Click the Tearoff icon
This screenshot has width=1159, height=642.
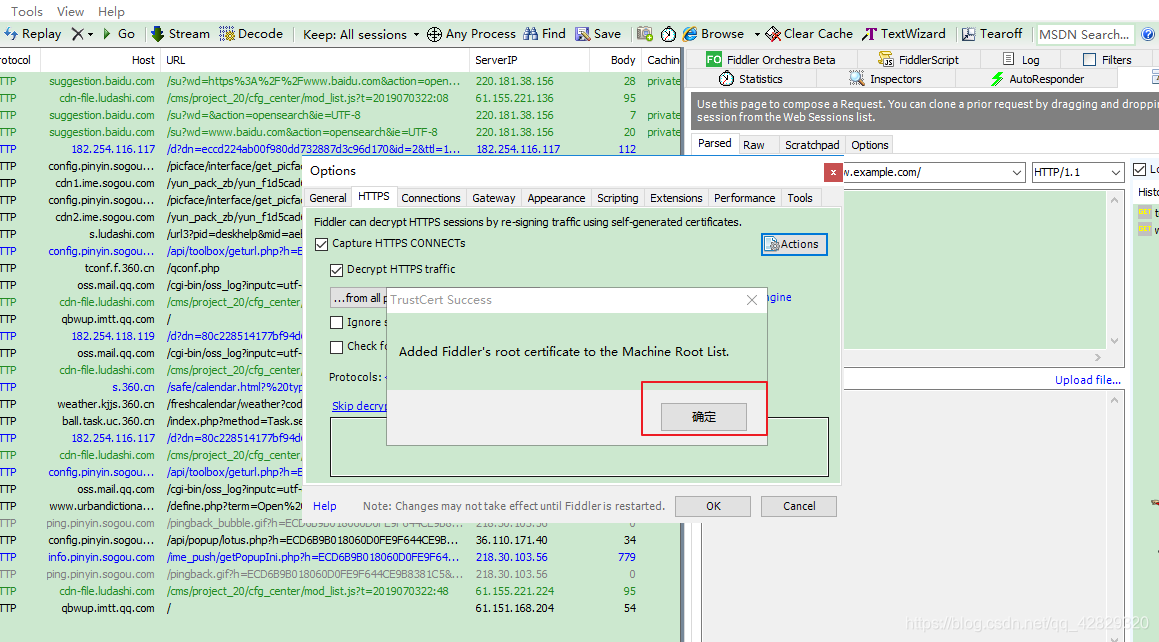tap(968, 34)
